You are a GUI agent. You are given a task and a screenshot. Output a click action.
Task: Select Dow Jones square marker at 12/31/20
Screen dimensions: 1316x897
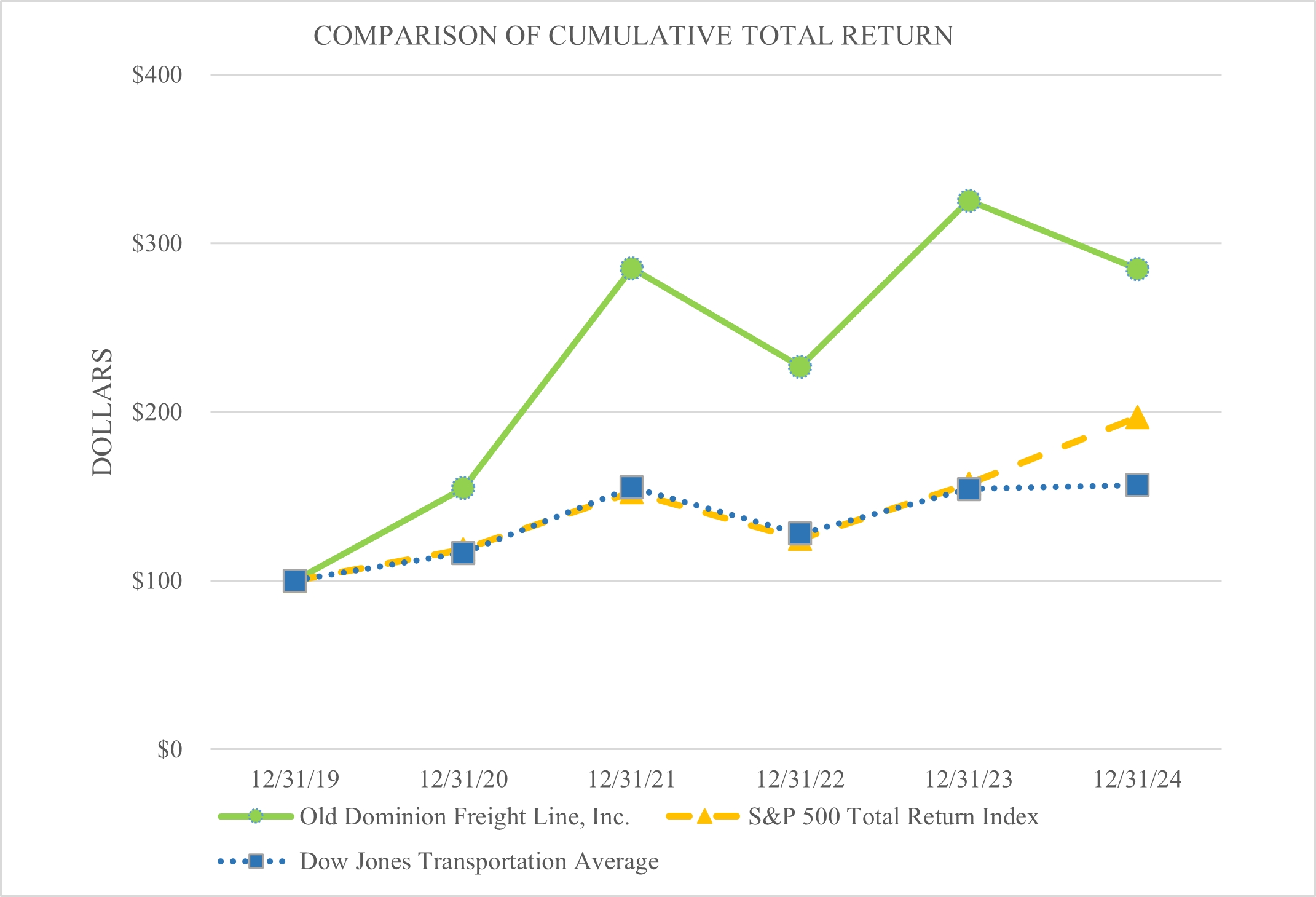click(x=463, y=553)
